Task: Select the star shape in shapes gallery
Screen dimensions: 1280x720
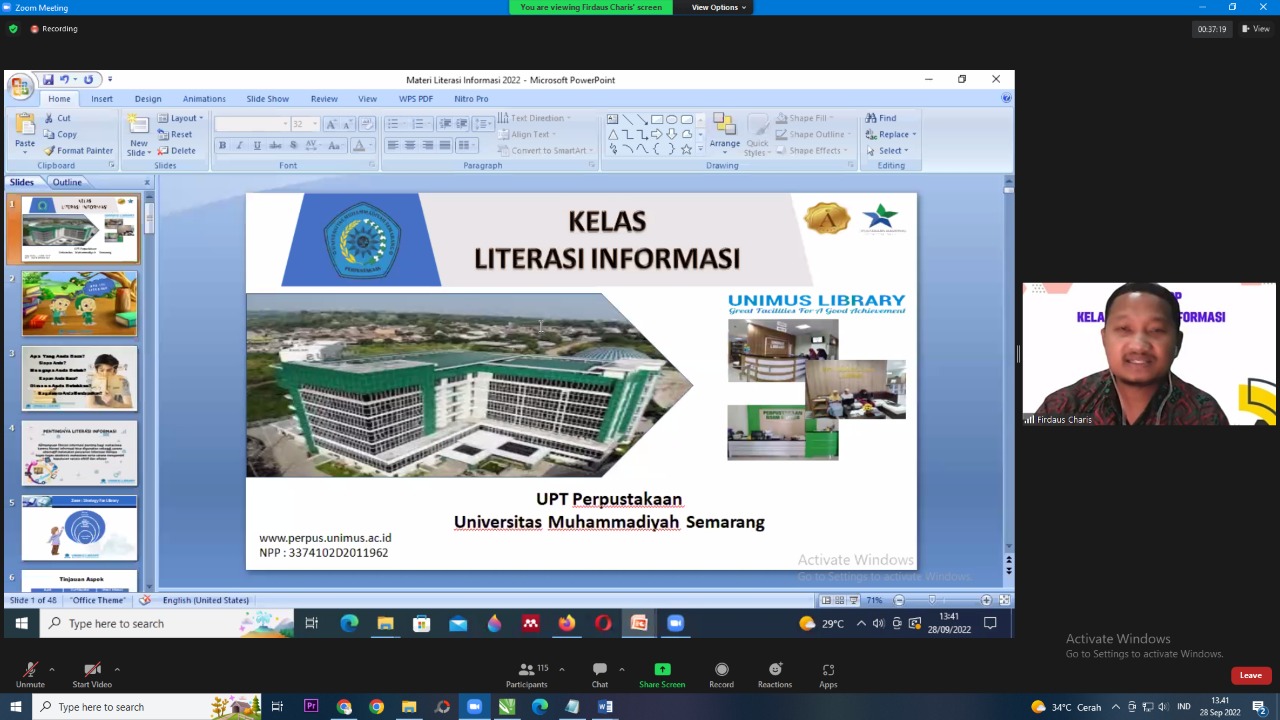Action: [686, 149]
